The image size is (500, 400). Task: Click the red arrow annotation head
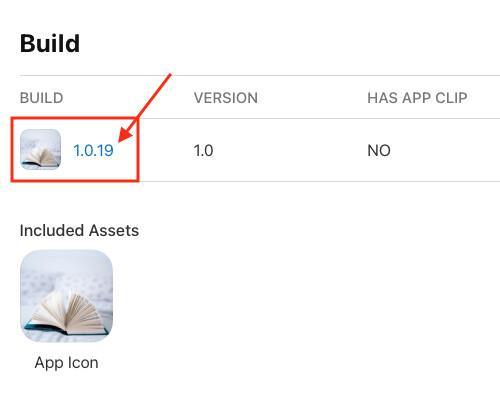(126, 134)
